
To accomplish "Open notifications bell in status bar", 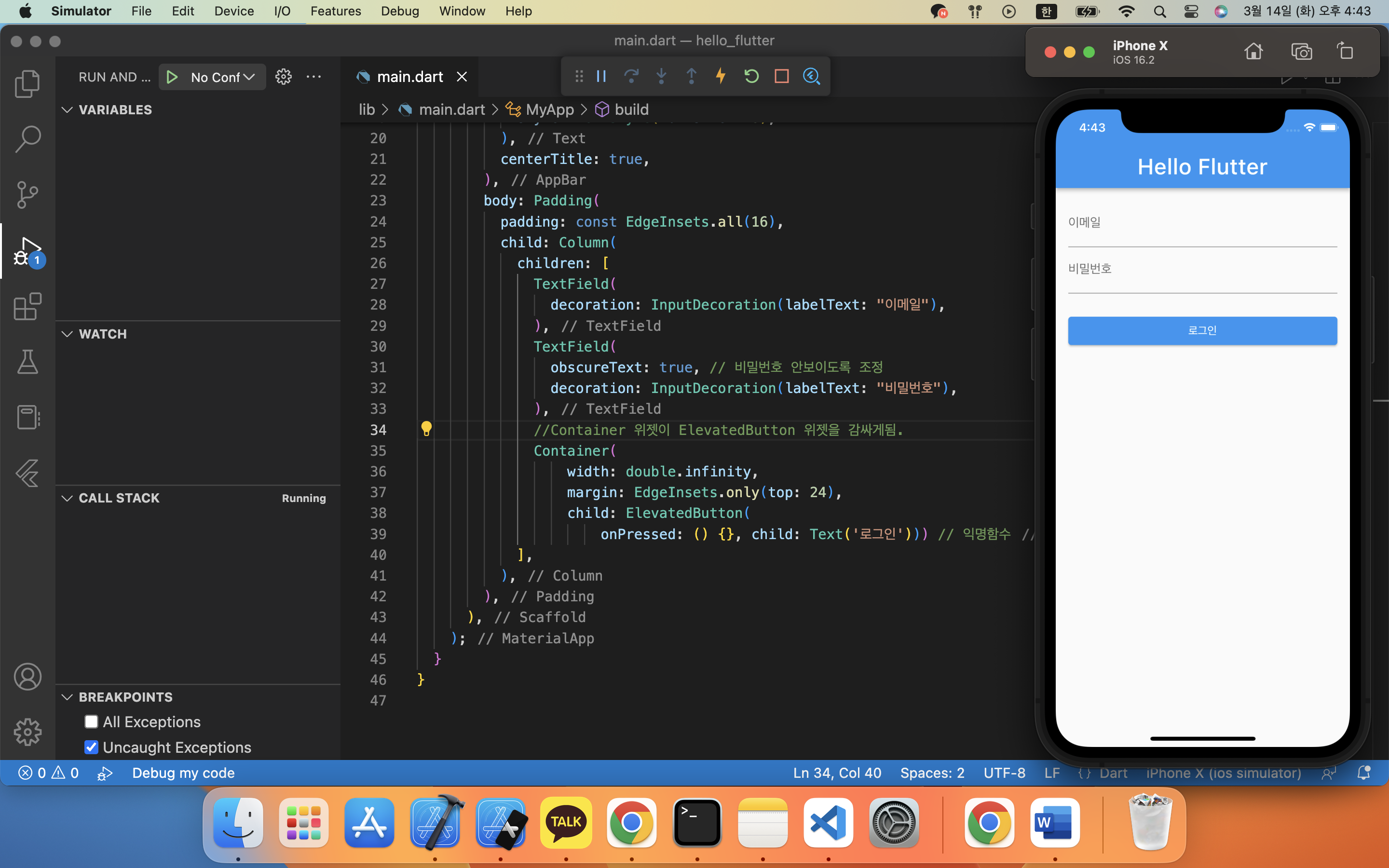I will tap(1364, 773).
